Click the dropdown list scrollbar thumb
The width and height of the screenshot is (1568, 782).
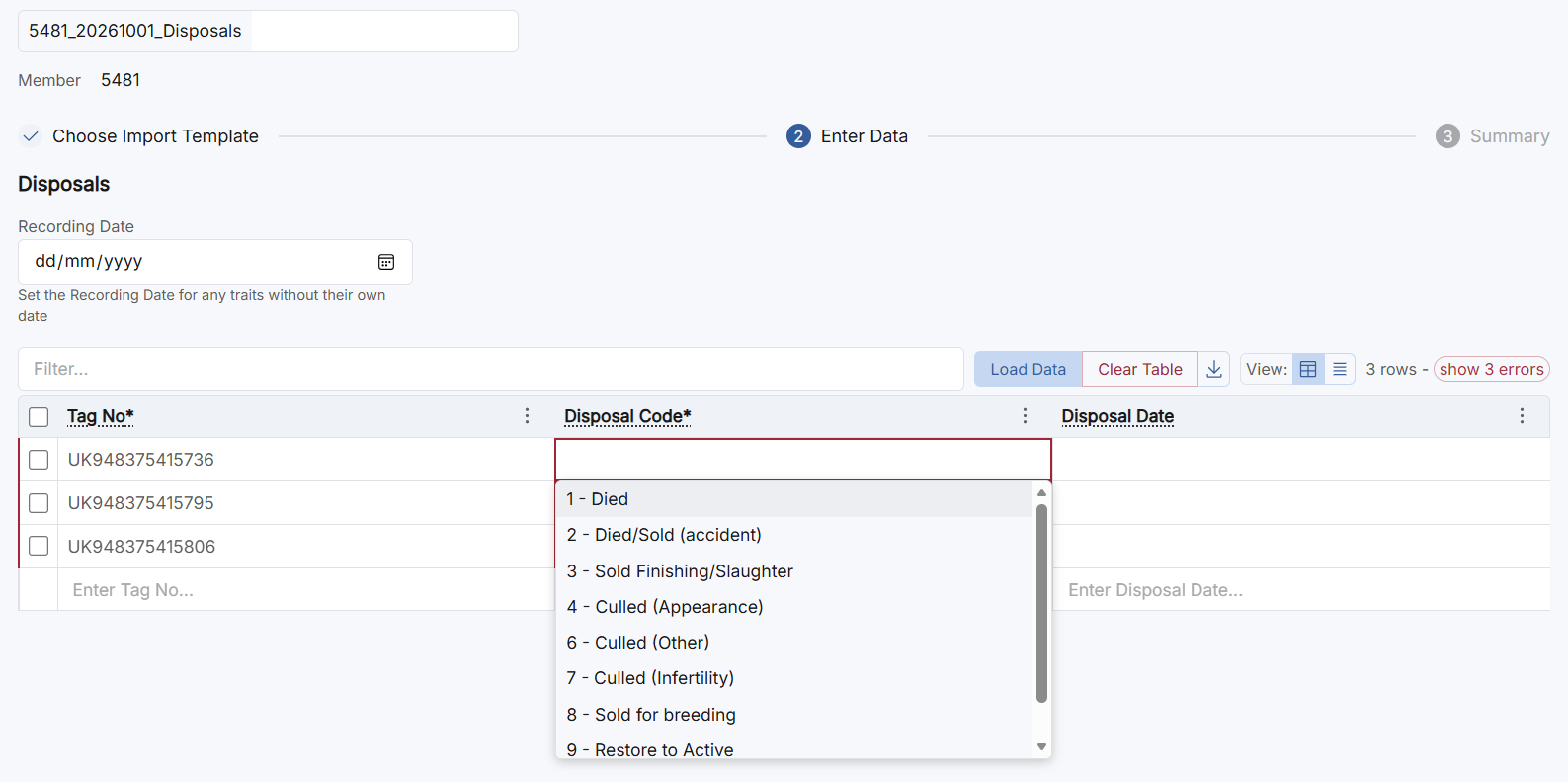tap(1041, 603)
